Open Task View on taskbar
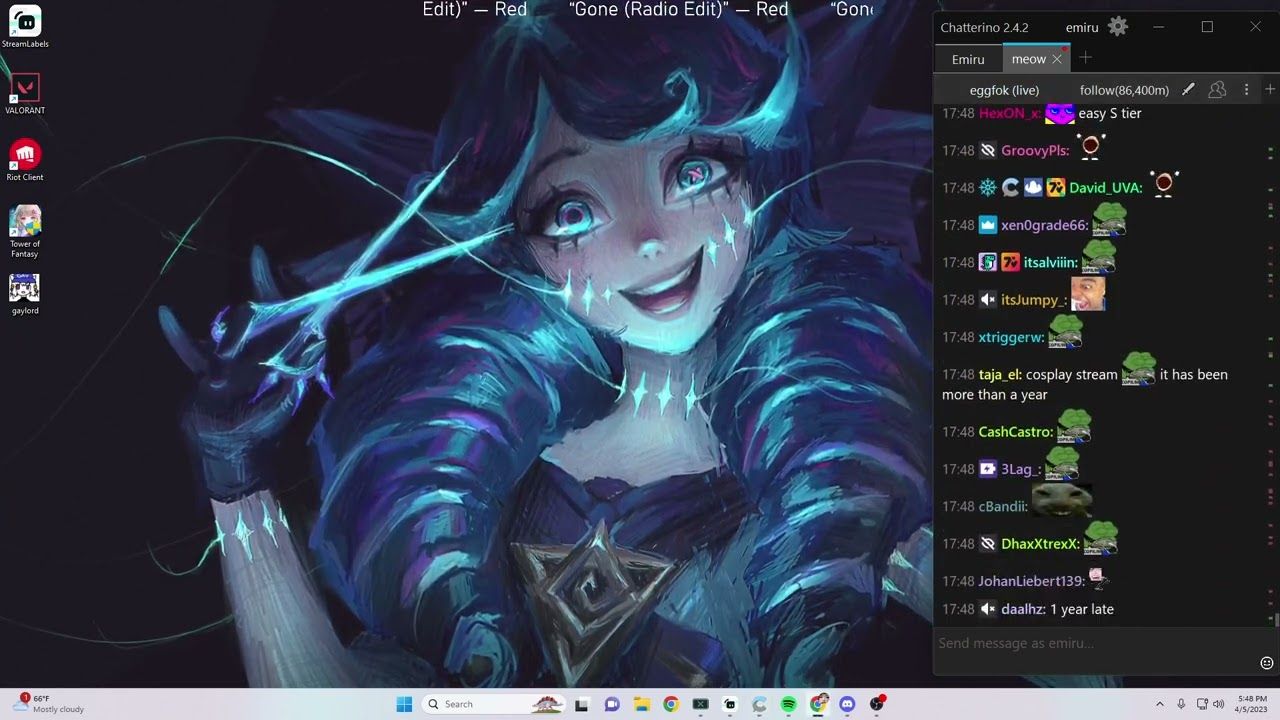 (x=582, y=704)
